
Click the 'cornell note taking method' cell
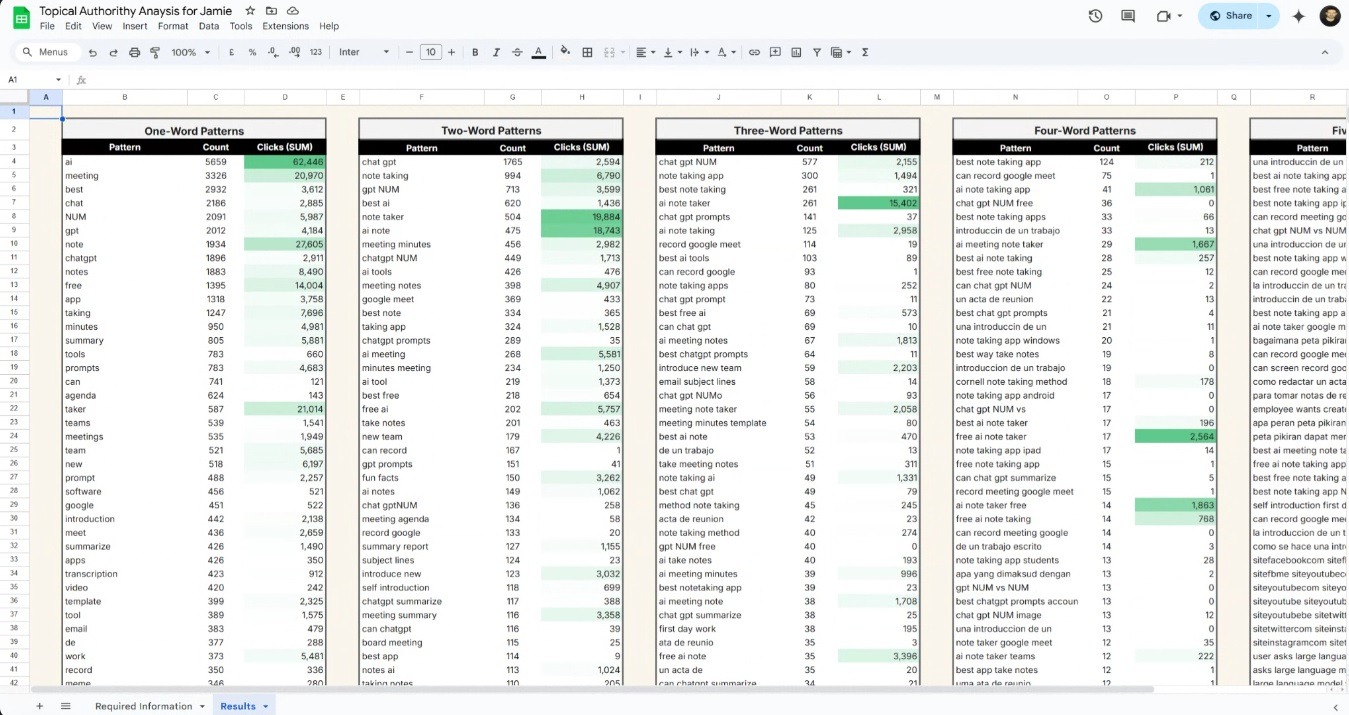[1016, 381]
